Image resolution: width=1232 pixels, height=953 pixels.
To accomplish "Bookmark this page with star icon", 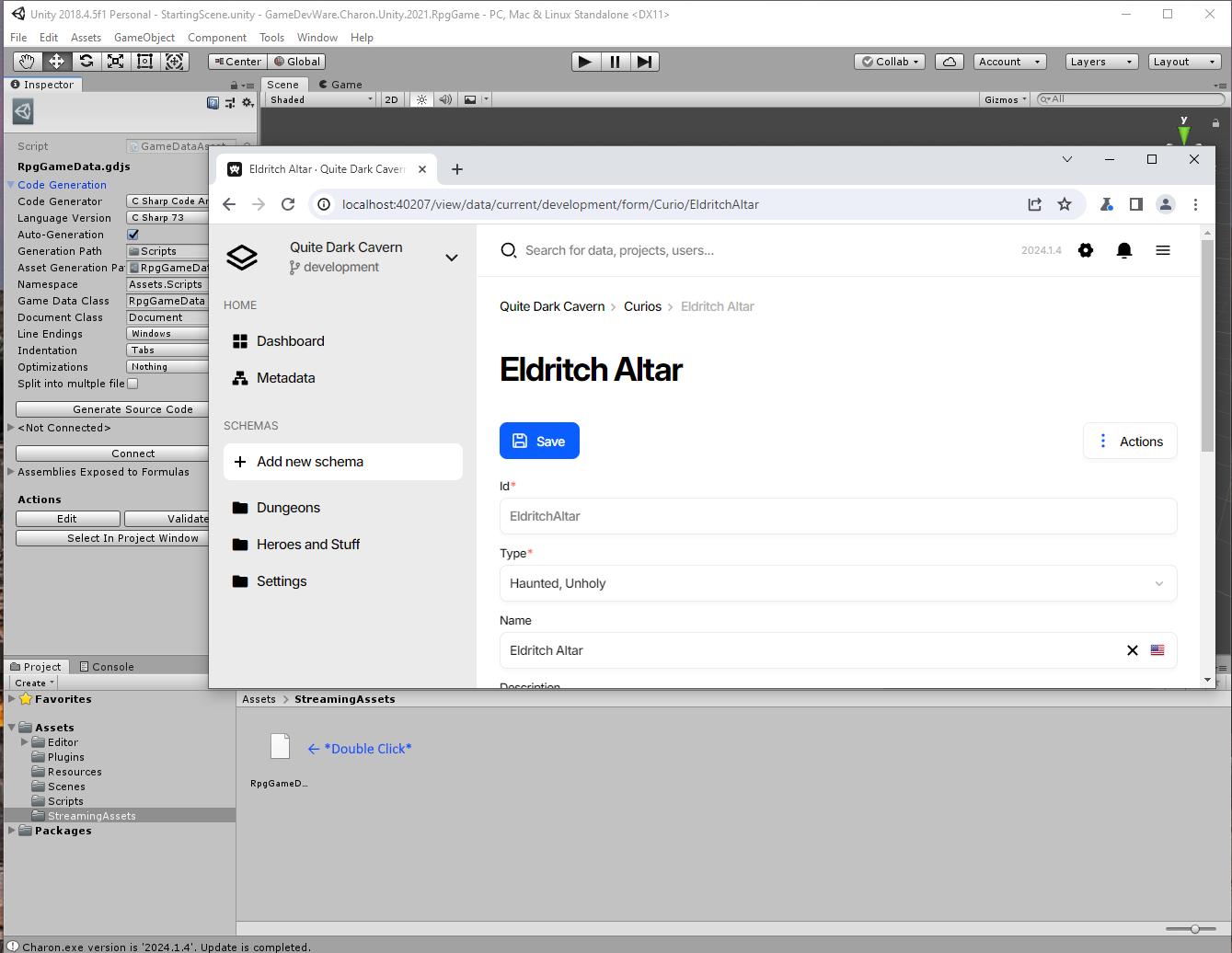I will [1065, 204].
